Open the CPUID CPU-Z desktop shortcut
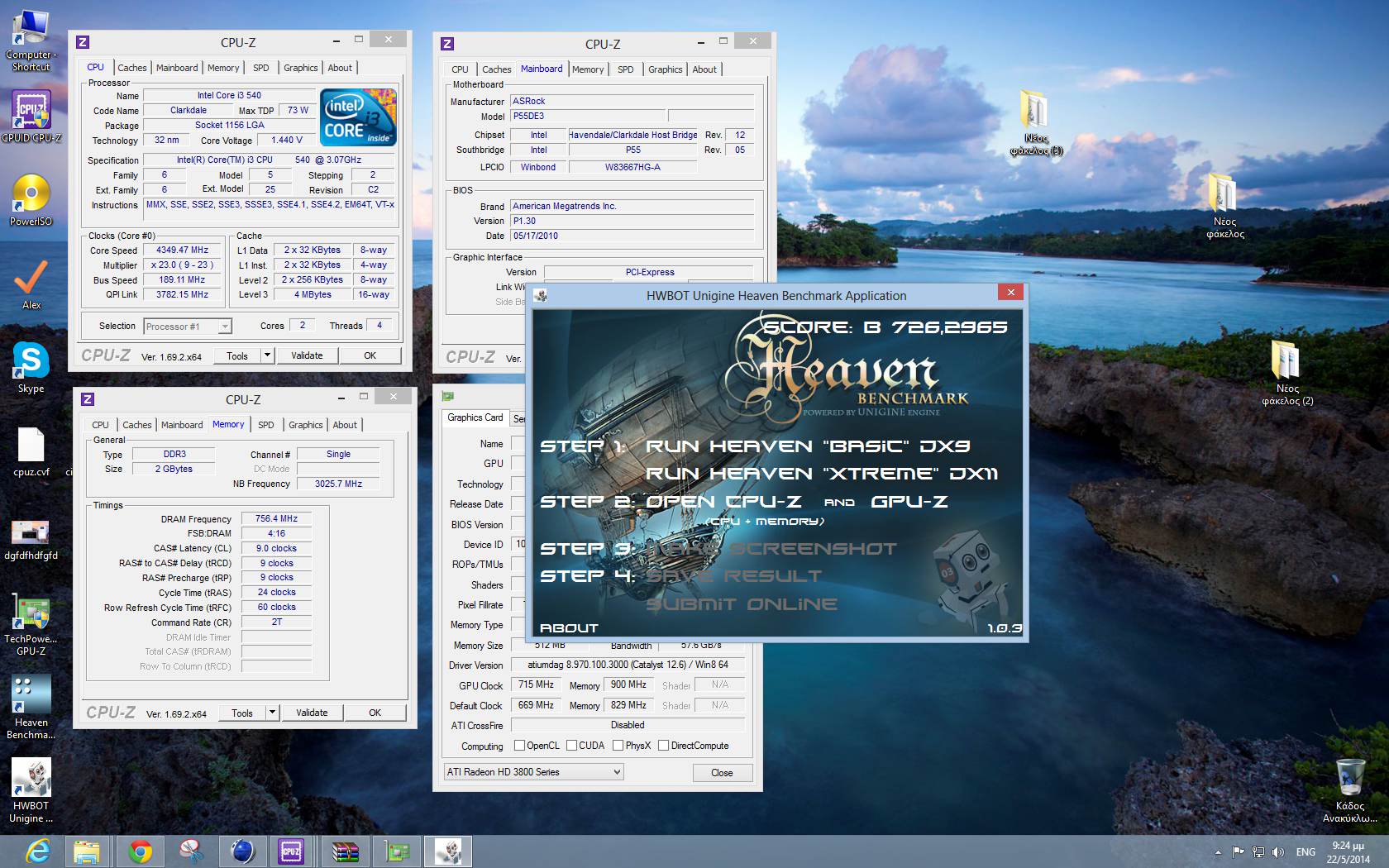The width and height of the screenshot is (1389, 868). pyautogui.click(x=31, y=116)
